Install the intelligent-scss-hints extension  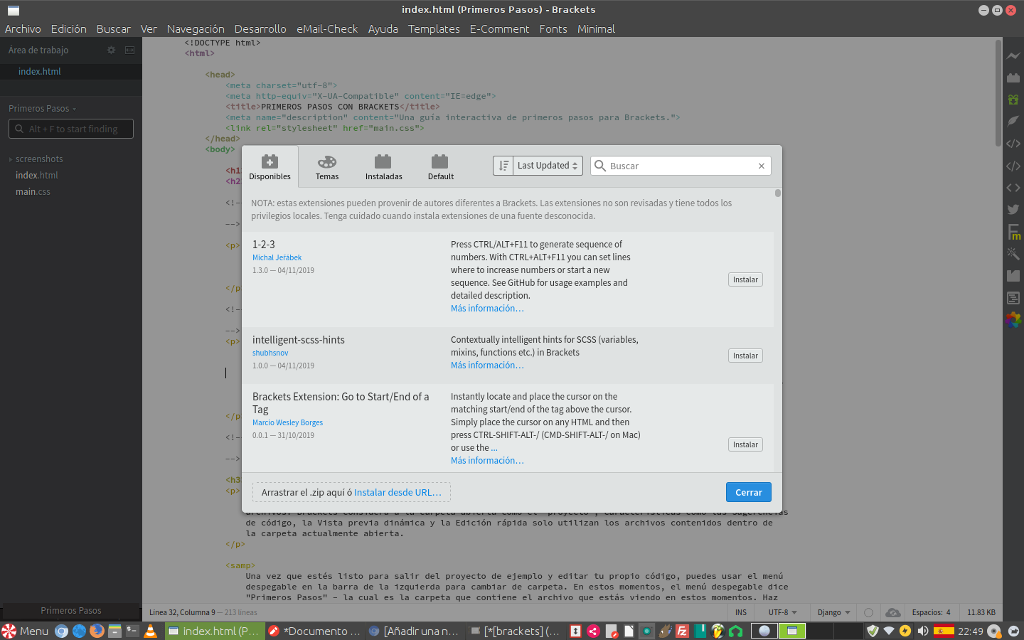coord(744,356)
